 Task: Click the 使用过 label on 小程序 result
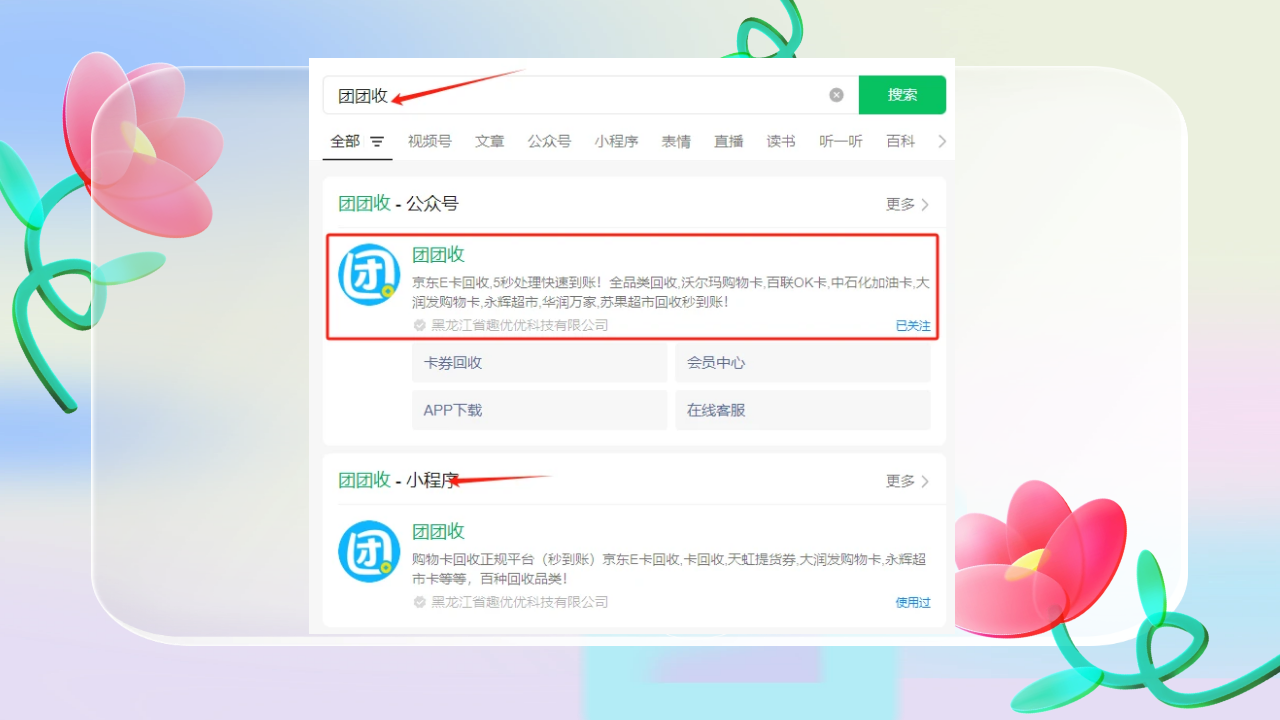[x=913, y=602]
